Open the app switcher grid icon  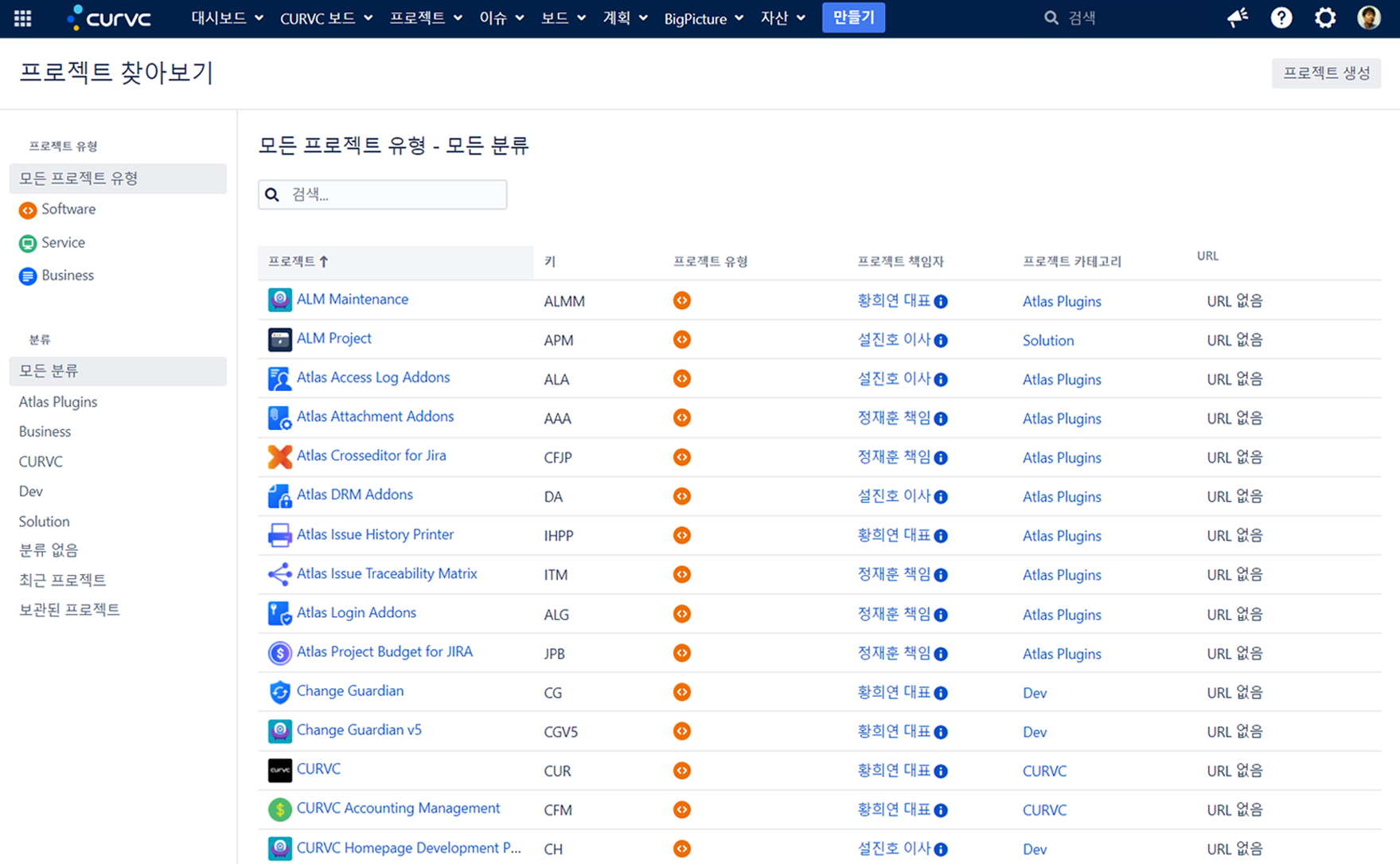[x=22, y=18]
